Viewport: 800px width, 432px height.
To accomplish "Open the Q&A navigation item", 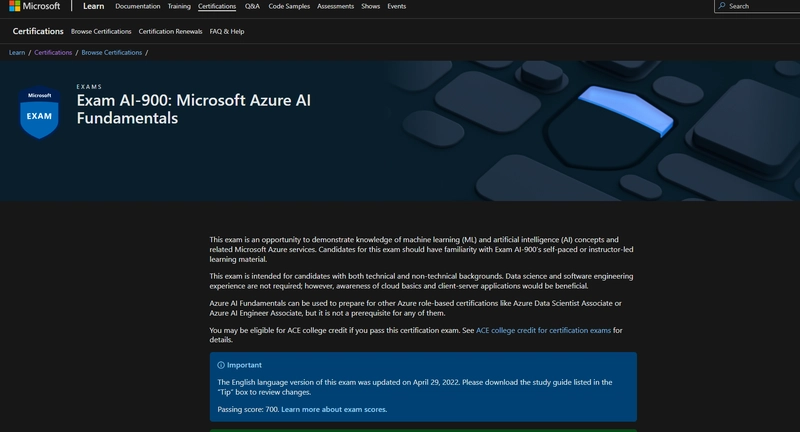I will coord(252,6).
